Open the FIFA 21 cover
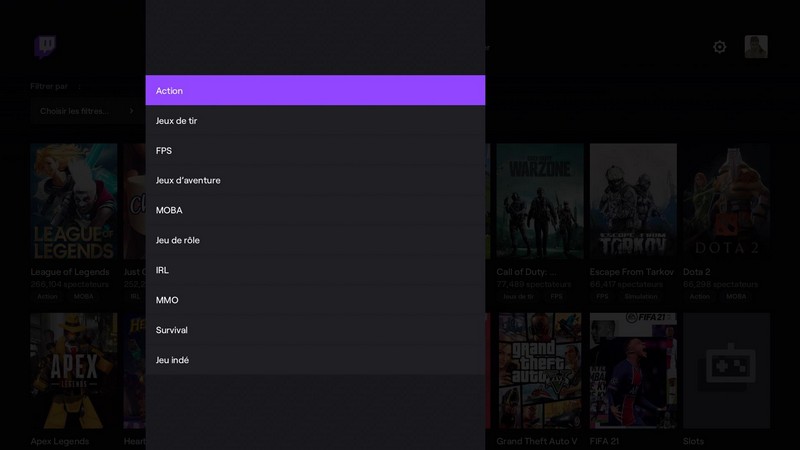 [633, 370]
